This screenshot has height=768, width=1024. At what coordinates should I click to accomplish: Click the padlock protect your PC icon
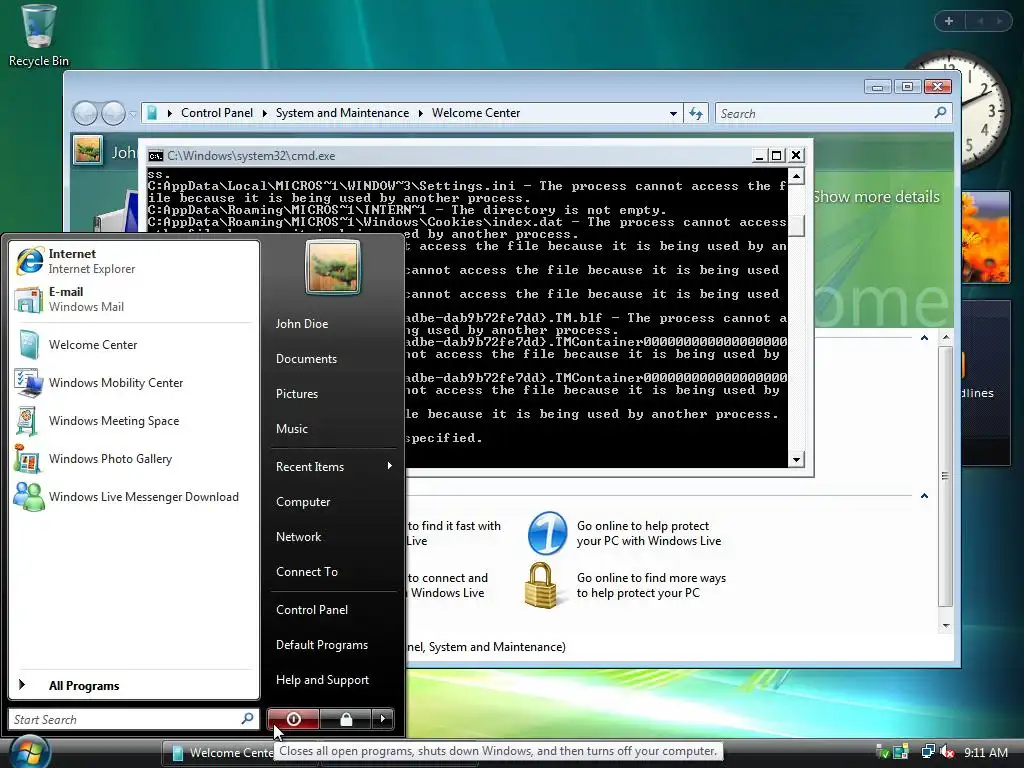pos(541,585)
